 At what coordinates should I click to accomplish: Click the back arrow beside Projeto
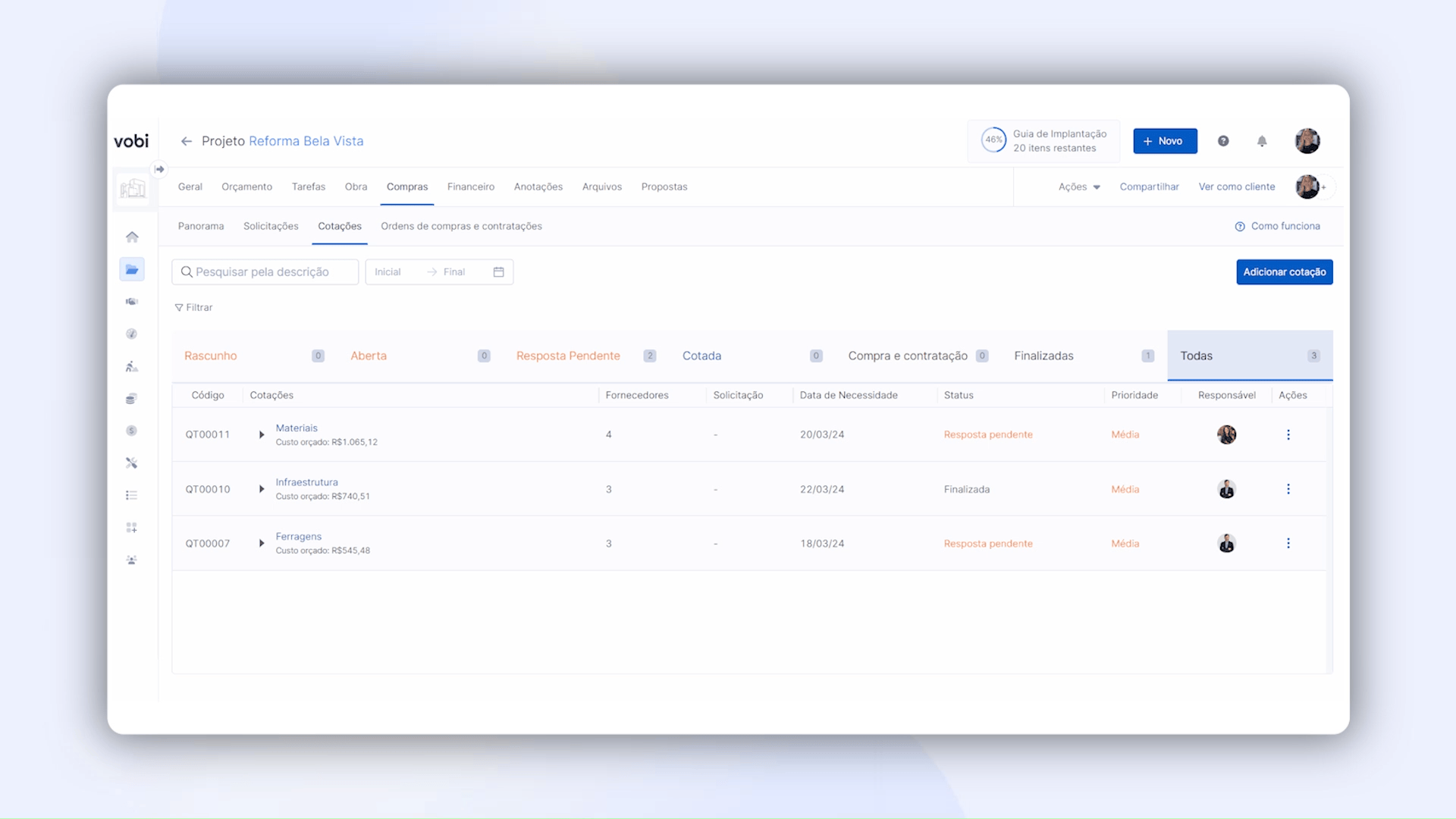[187, 141]
